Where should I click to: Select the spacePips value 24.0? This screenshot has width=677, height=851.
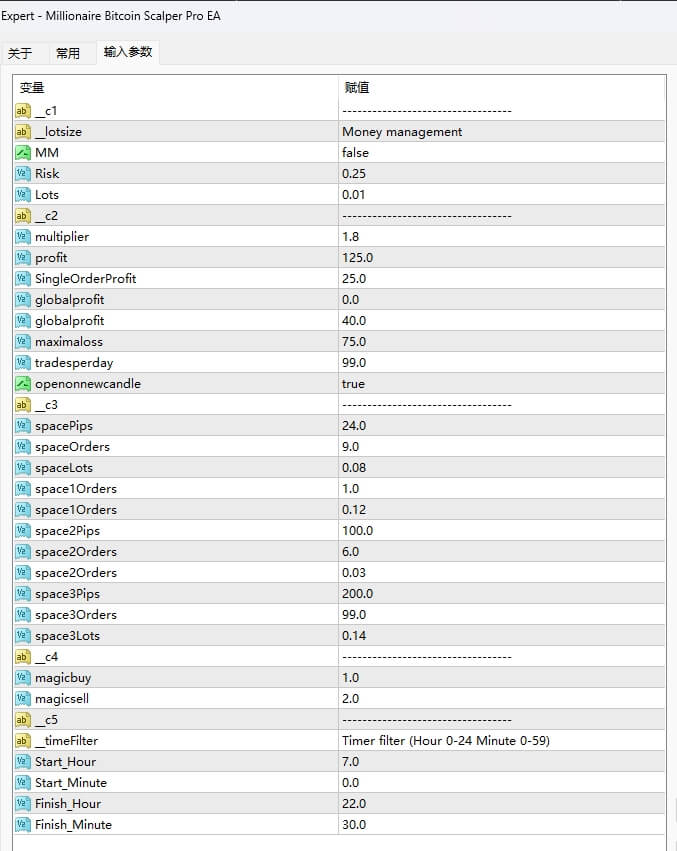click(502, 426)
